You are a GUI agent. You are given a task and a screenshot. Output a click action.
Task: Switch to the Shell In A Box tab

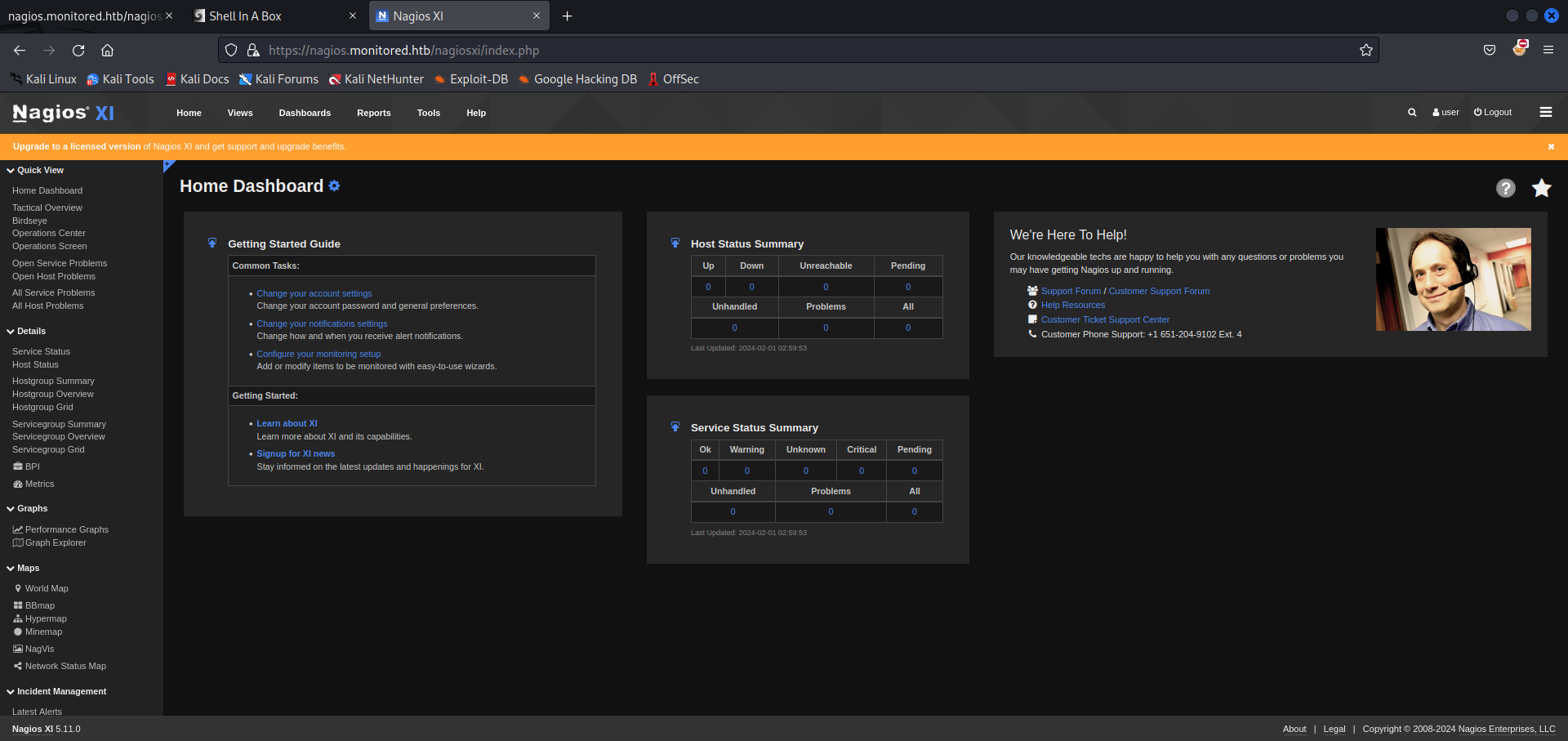tap(274, 16)
